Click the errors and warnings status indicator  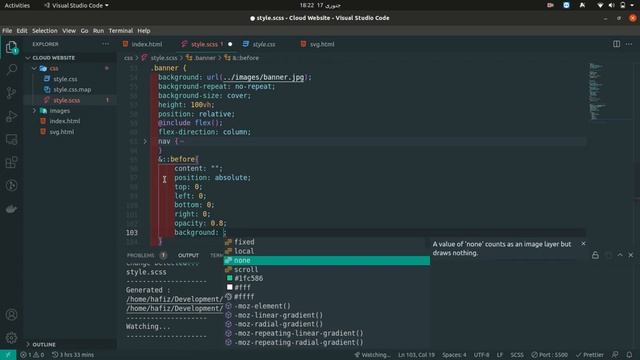32,355
